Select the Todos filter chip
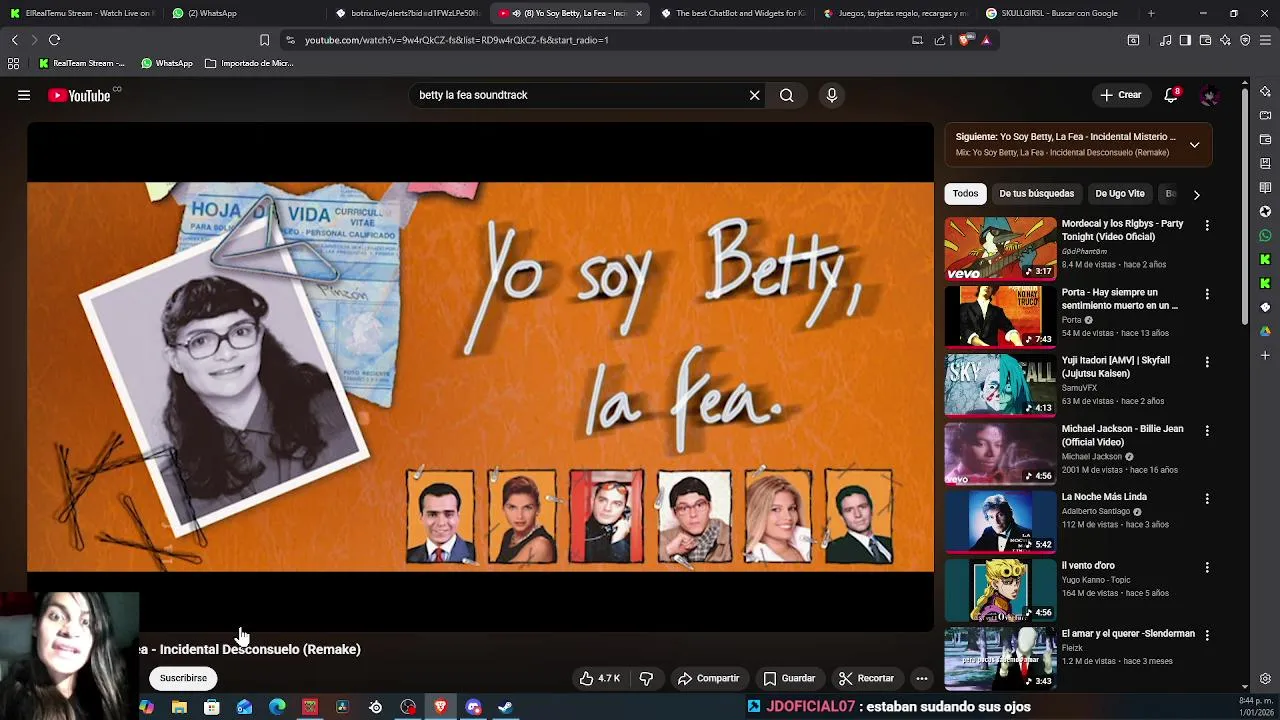 tap(965, 193)
